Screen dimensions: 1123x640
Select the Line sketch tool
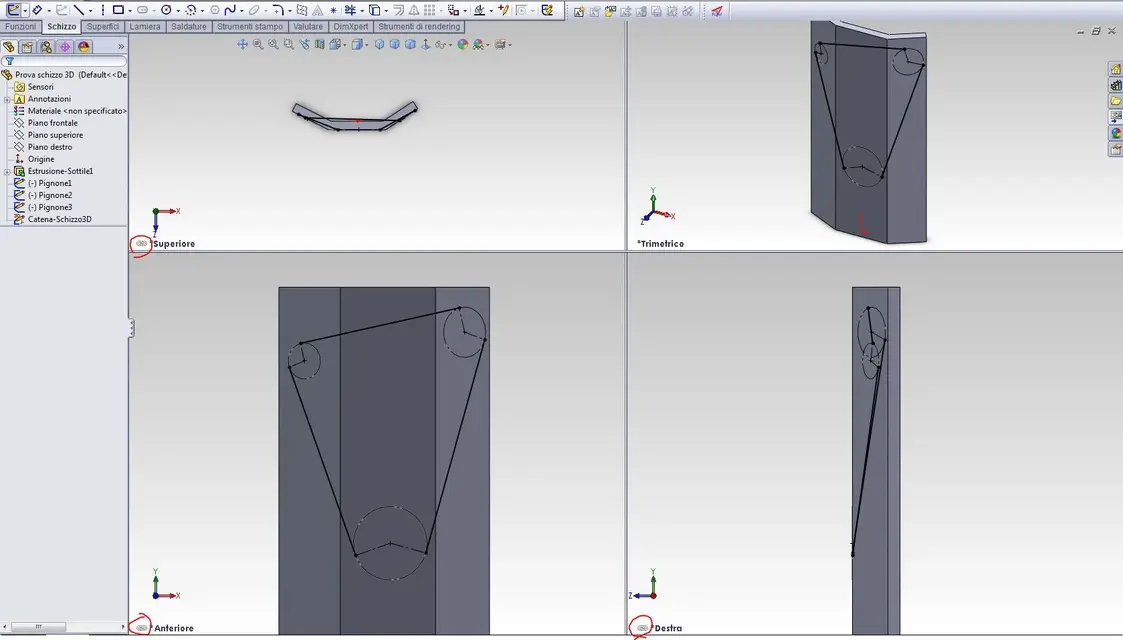coord(79,11)
